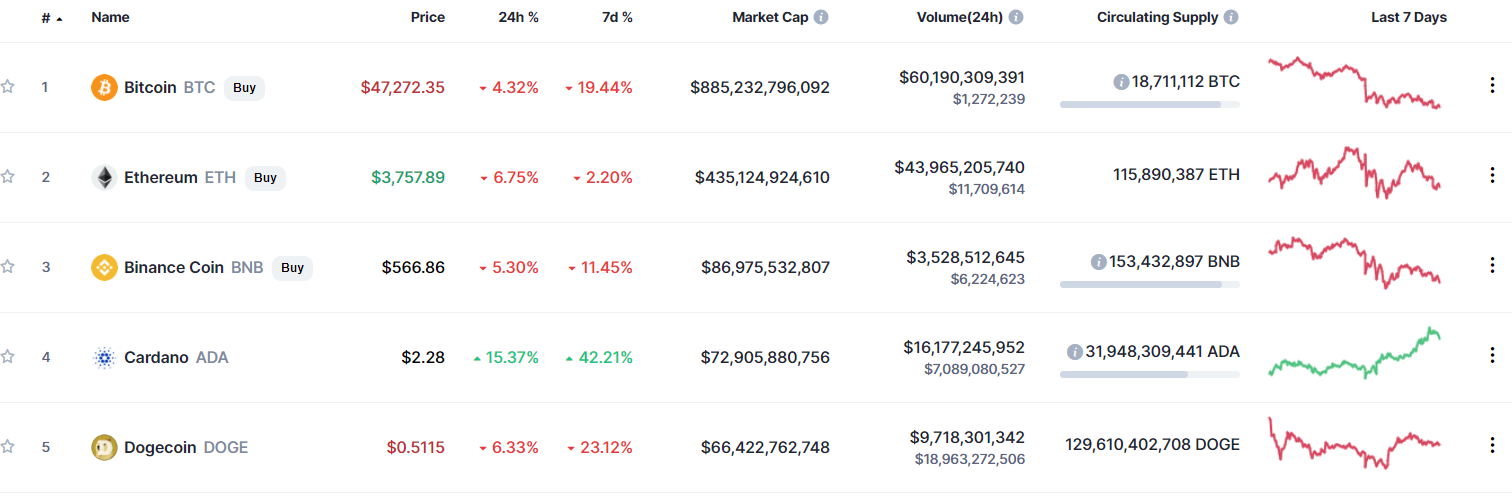Image resolution: width=1512 pixels, height=500 pixels.
Task: Click Bitcoin market cap $885,232,796,092
Action: coord(760,87)
